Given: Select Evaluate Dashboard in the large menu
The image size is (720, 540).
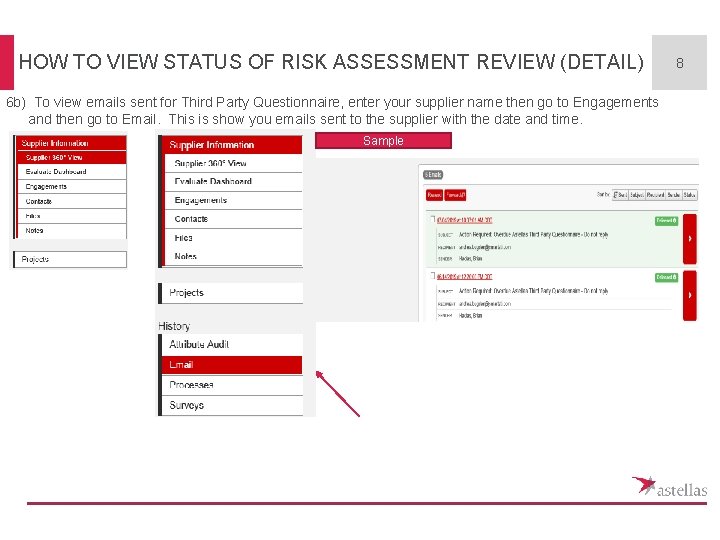Looking at the screenshot, I should 233,181.
